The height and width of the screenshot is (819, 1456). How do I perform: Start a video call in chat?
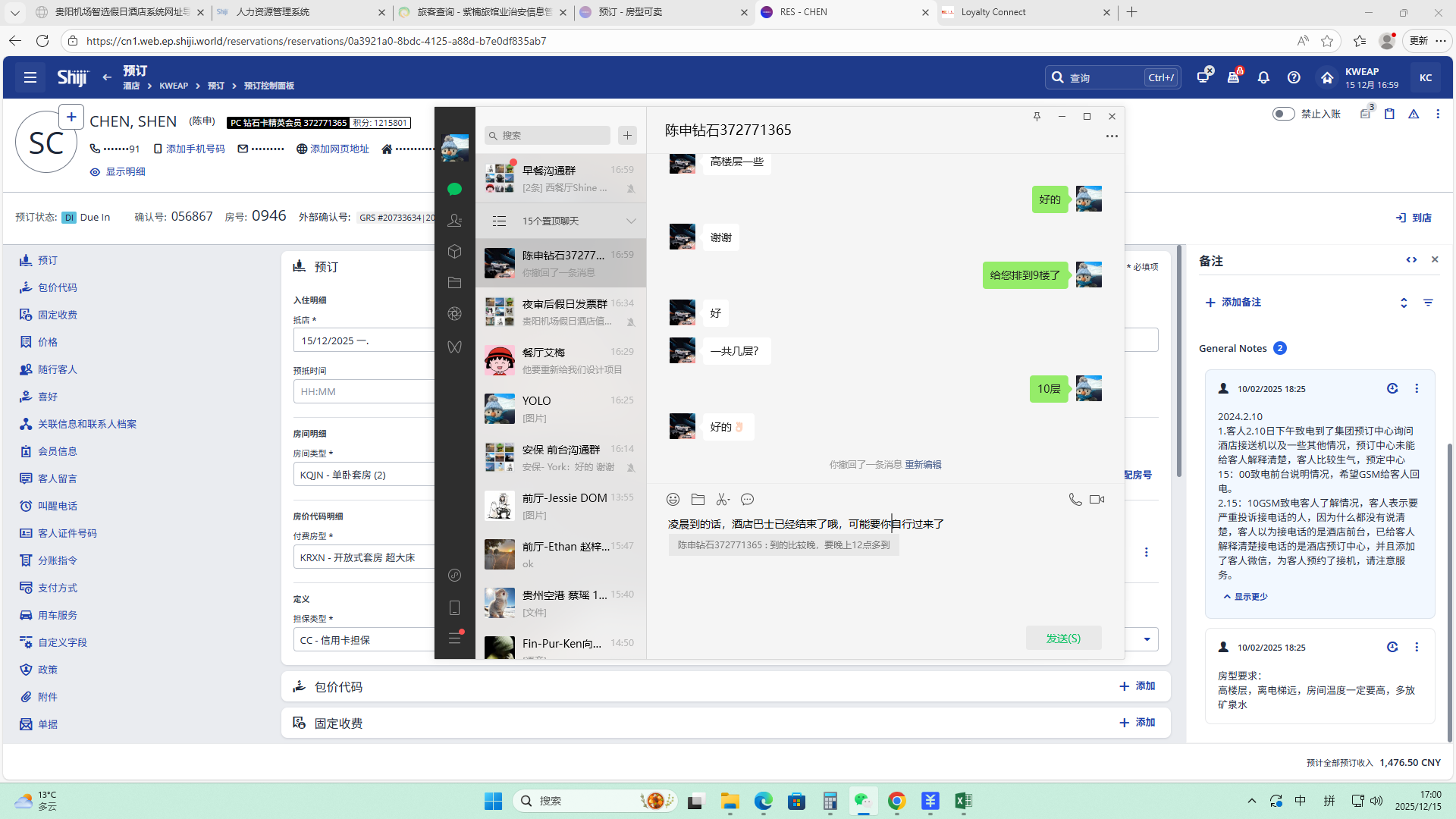click(1097, 499)
